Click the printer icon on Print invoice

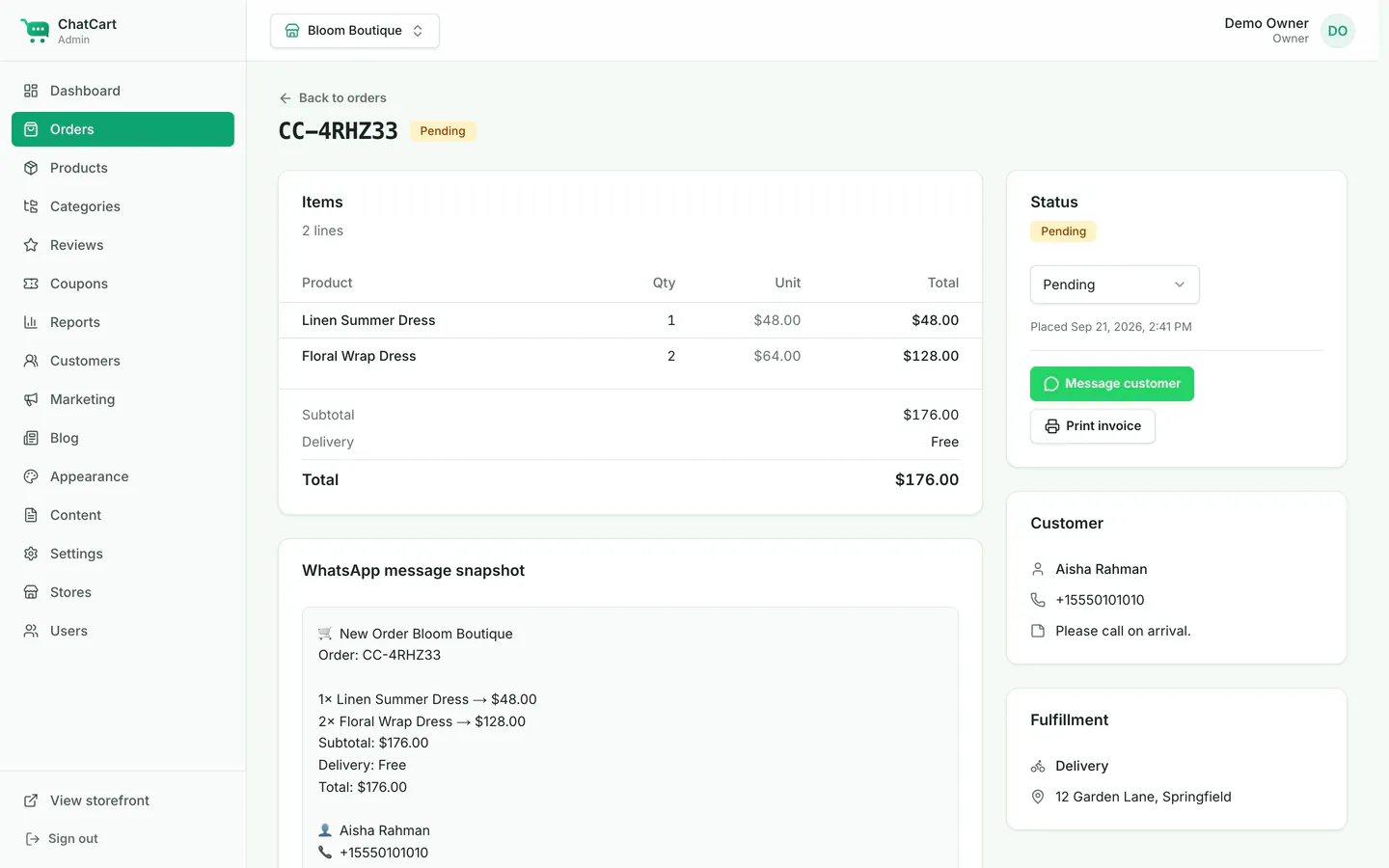click(x=1052, y=426)
